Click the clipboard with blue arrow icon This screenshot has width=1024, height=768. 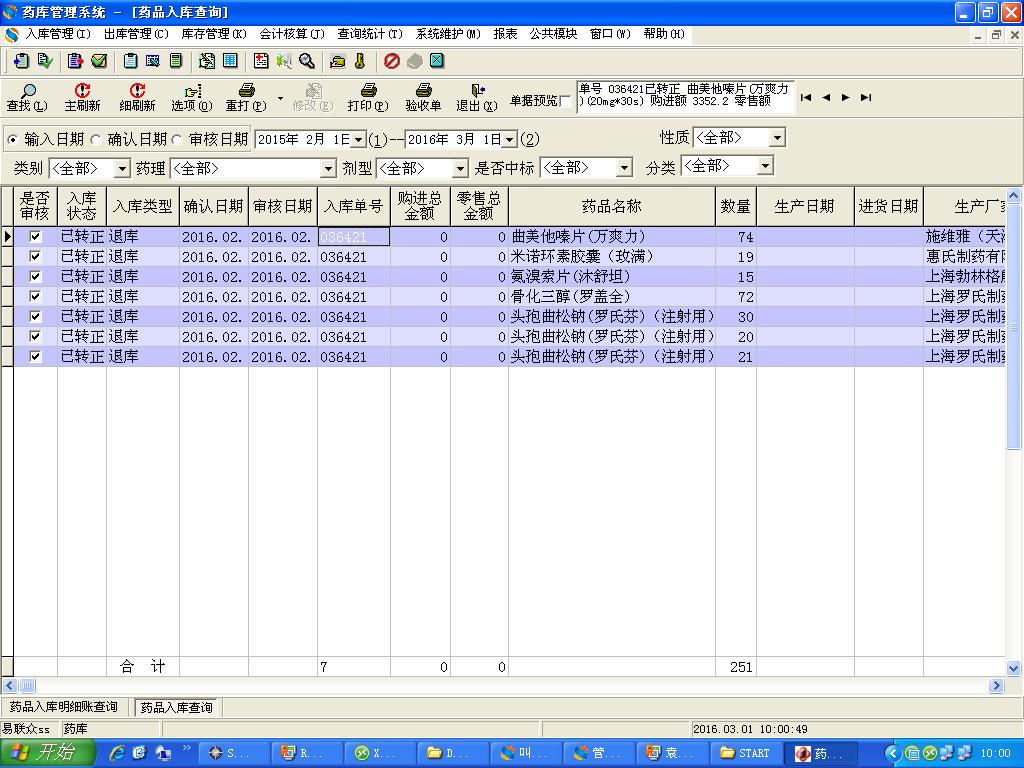tap(21, 61)
